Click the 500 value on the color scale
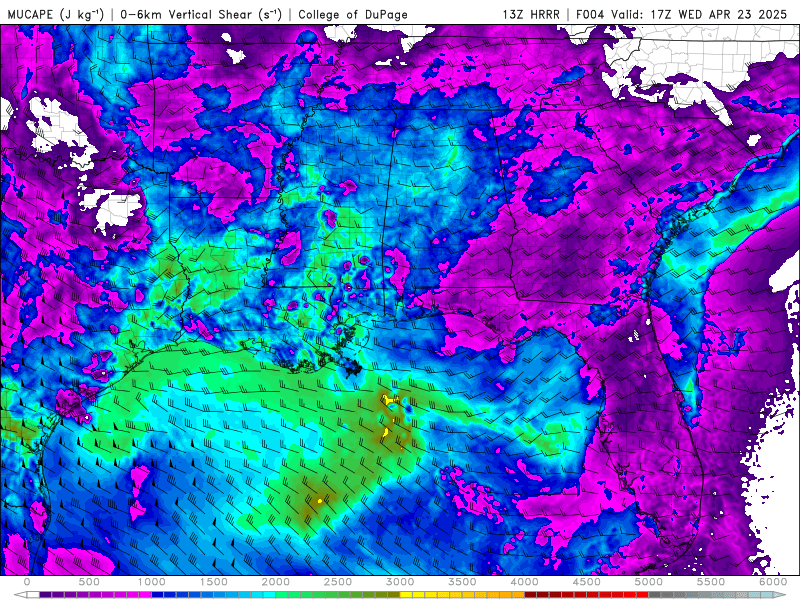 click(x=89, y=582)
